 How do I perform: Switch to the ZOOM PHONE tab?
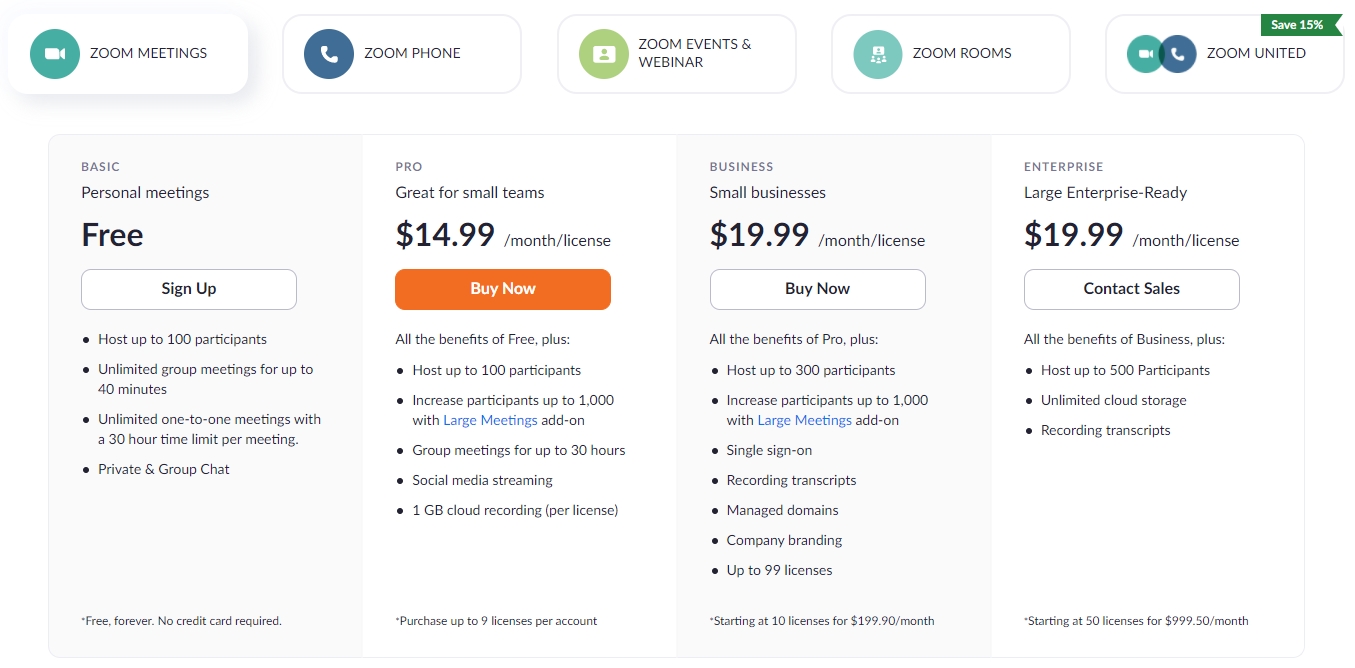(x=412, y=54)
